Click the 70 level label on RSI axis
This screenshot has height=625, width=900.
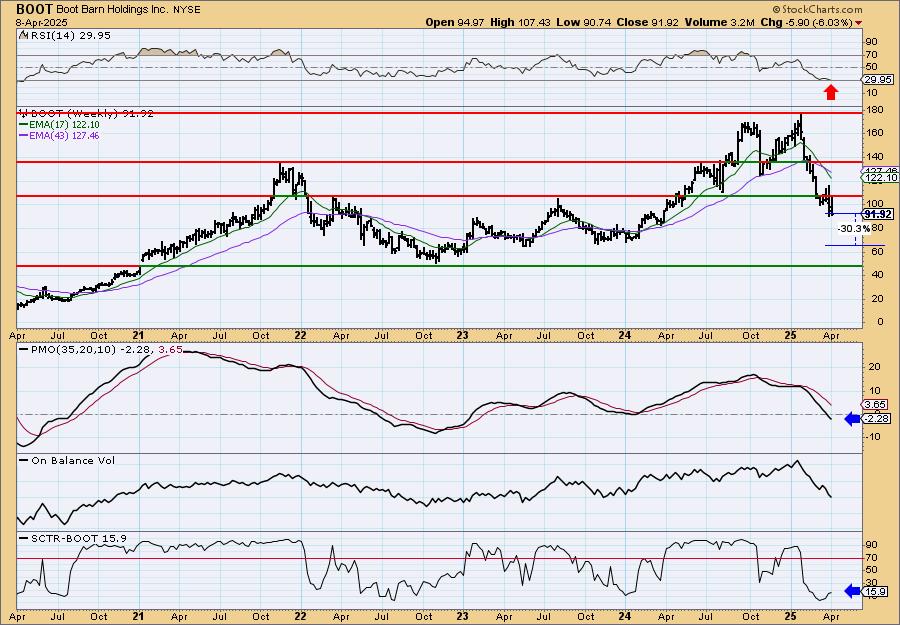pyautogui.click(x=871, y=55)
